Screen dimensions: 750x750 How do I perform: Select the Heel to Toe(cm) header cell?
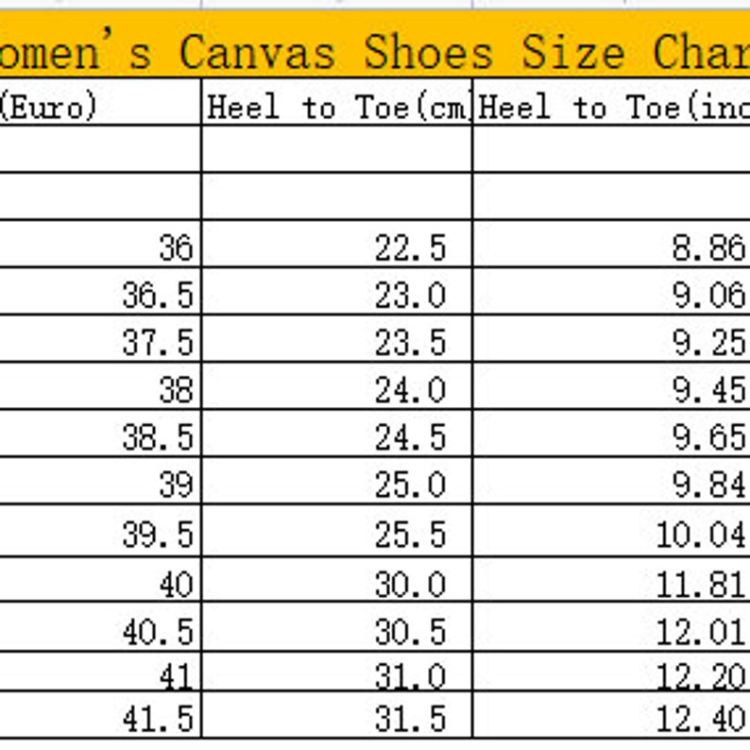337,107
